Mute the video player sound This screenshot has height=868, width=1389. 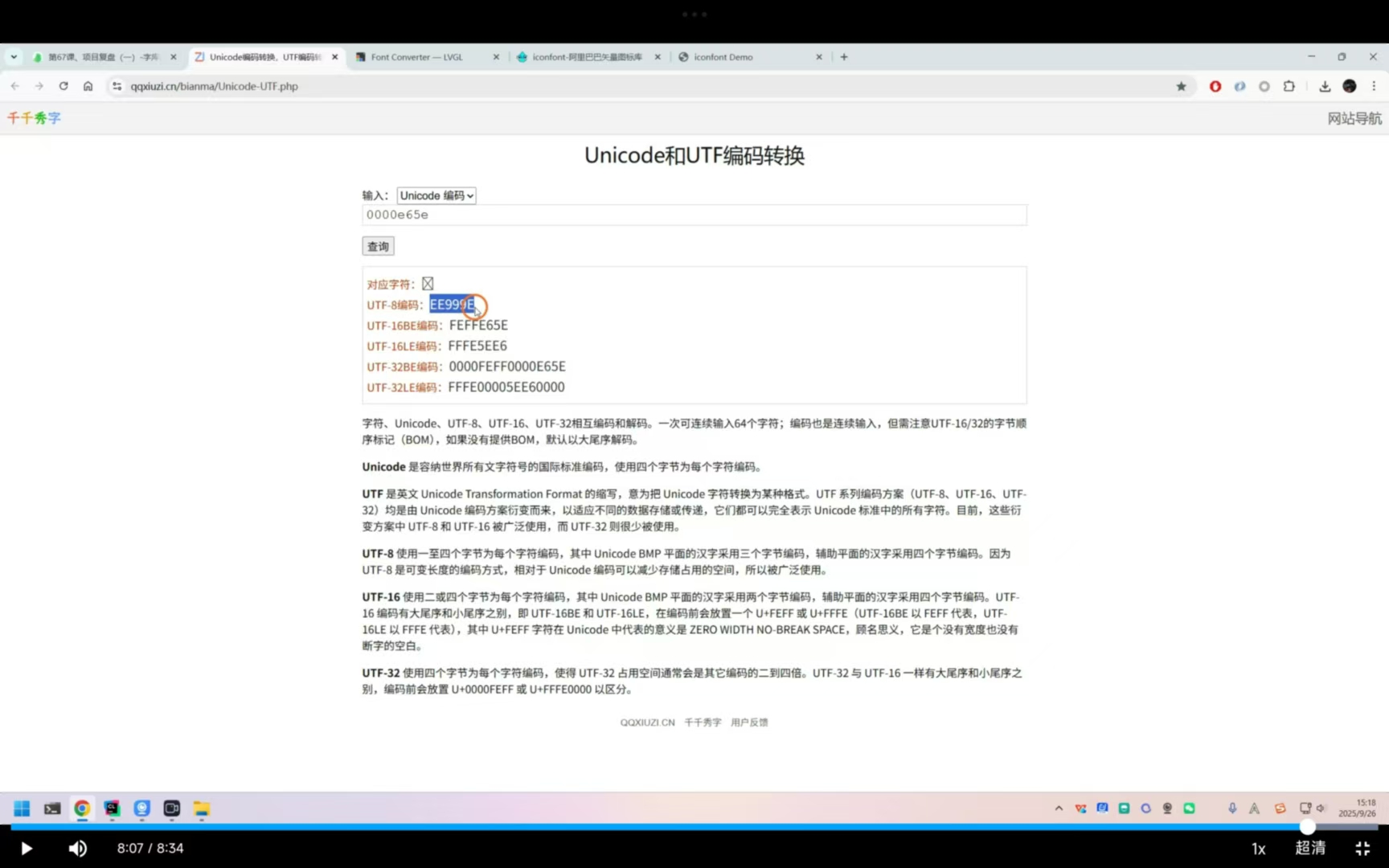pos(78,849)
